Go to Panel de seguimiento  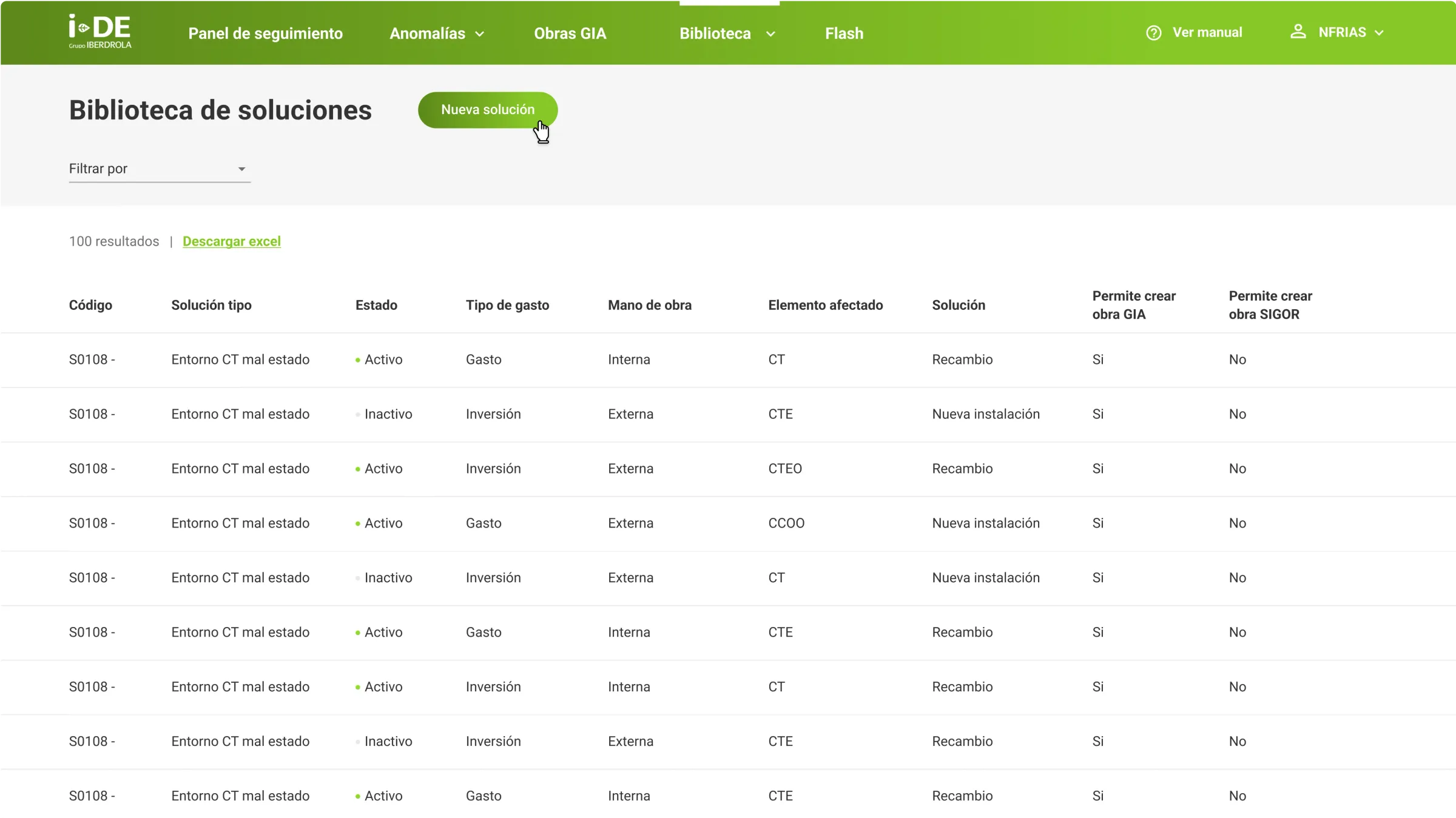pyautogui.click(x=265, y=33)
